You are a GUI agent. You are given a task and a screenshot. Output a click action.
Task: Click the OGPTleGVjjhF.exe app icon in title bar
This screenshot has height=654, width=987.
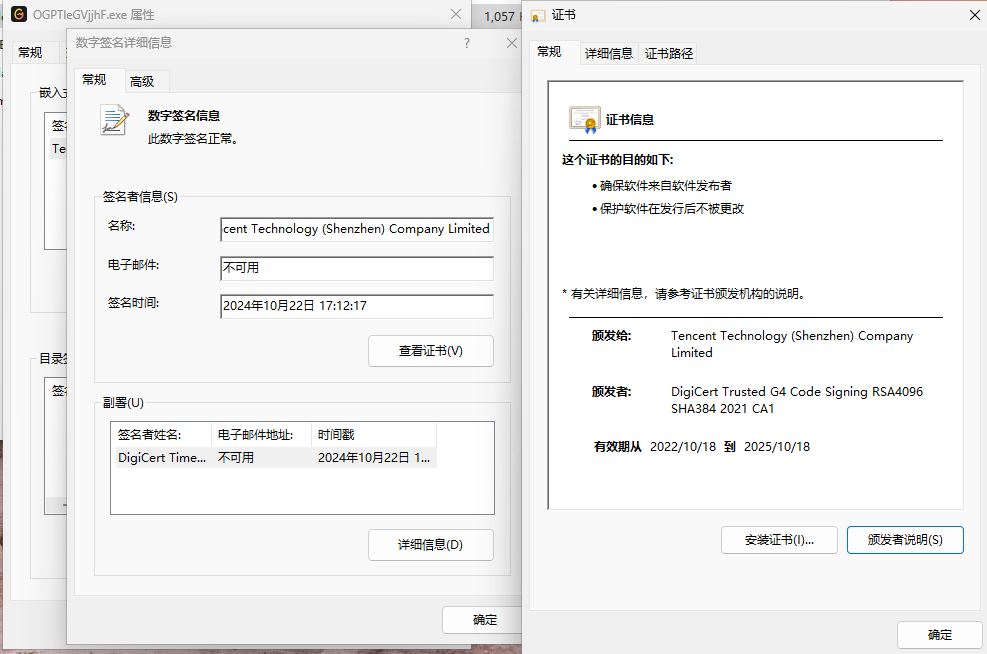click(19, 14)
